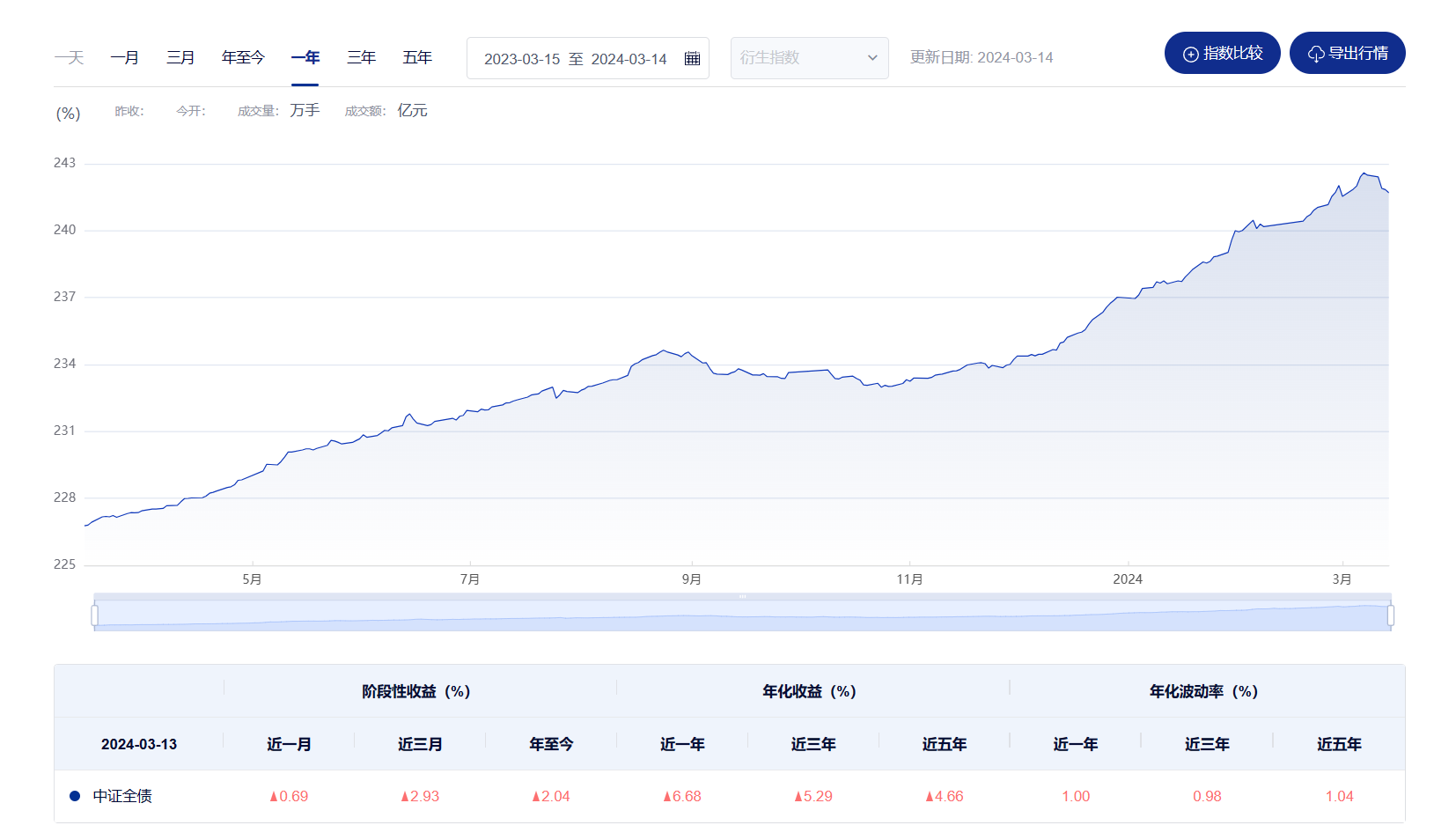Select the 一年 range tab
Image resolution: width=1456 pixels, height=840 pixels.
tap(305, 58)
